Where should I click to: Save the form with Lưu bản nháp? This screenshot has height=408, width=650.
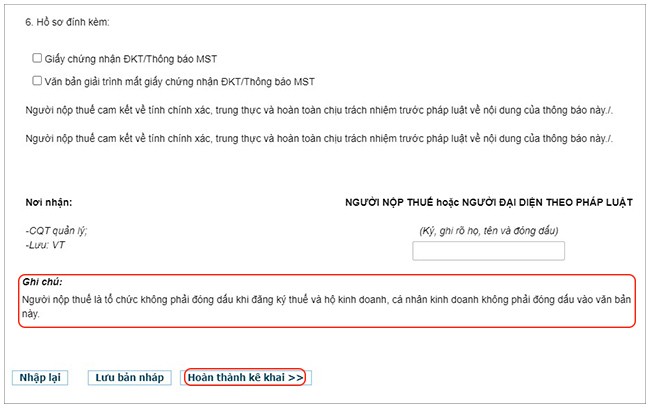129,377
